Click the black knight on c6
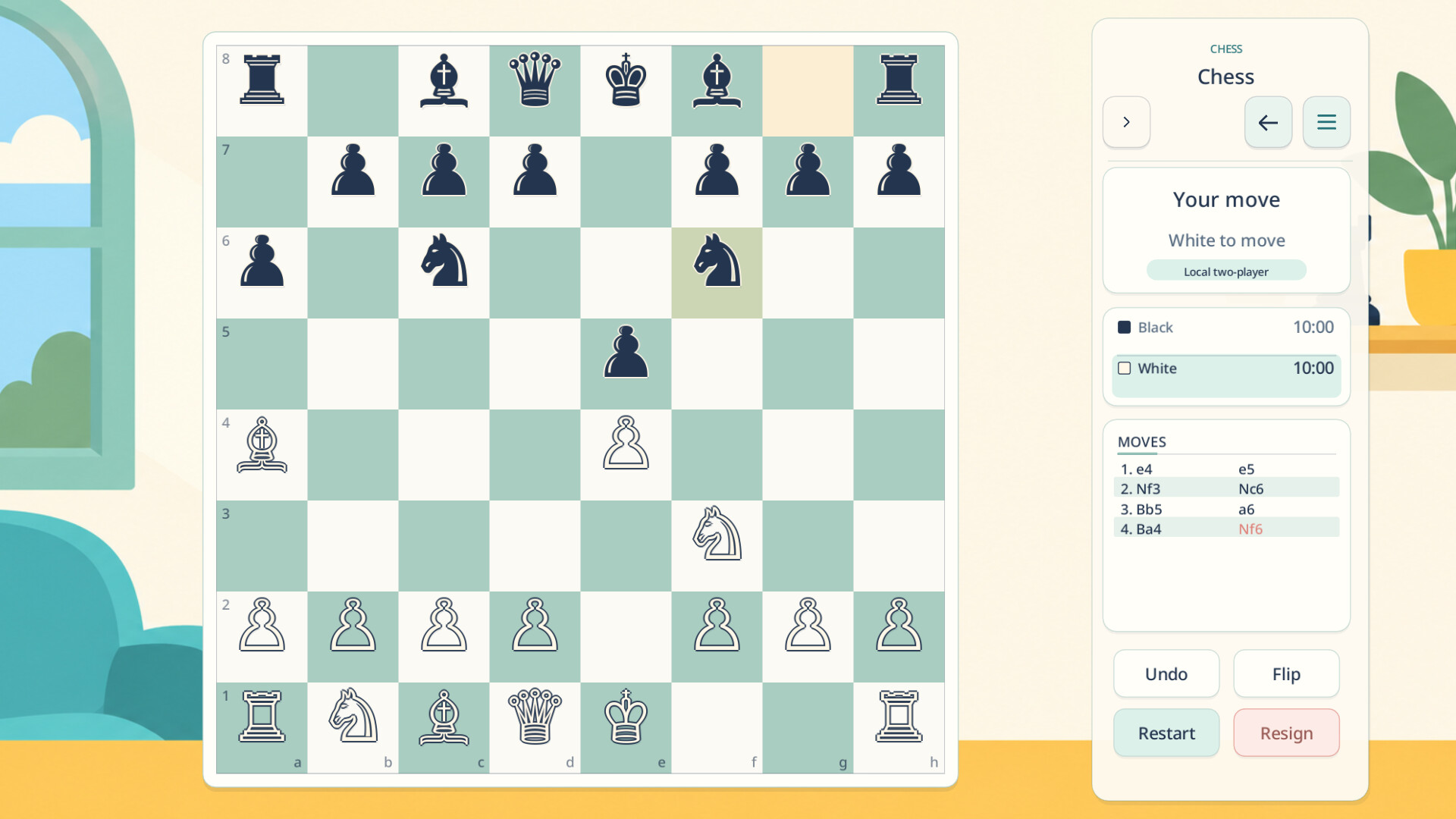This screenshot has width=1456, height=819. coord(444,261)
